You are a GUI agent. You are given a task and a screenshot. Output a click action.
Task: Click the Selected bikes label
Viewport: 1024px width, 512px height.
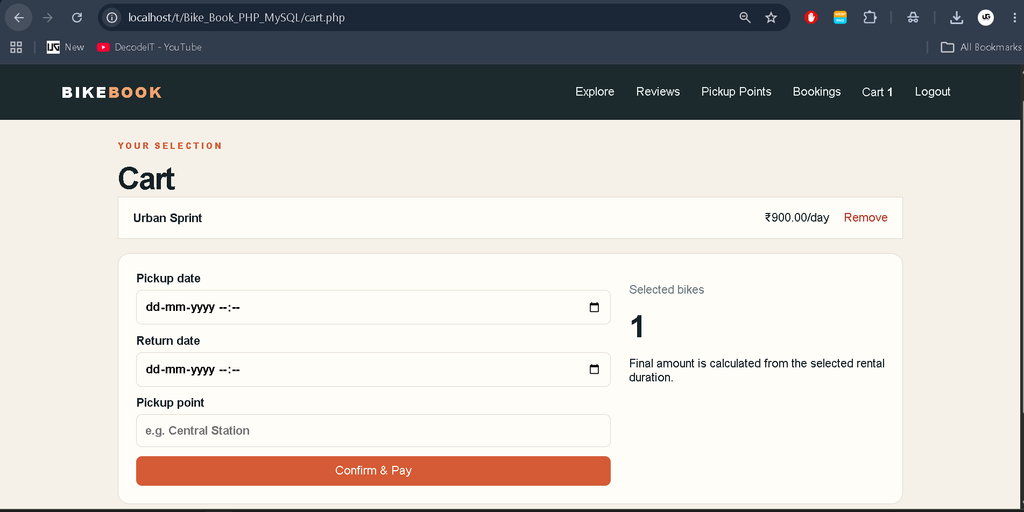(667, 290)
